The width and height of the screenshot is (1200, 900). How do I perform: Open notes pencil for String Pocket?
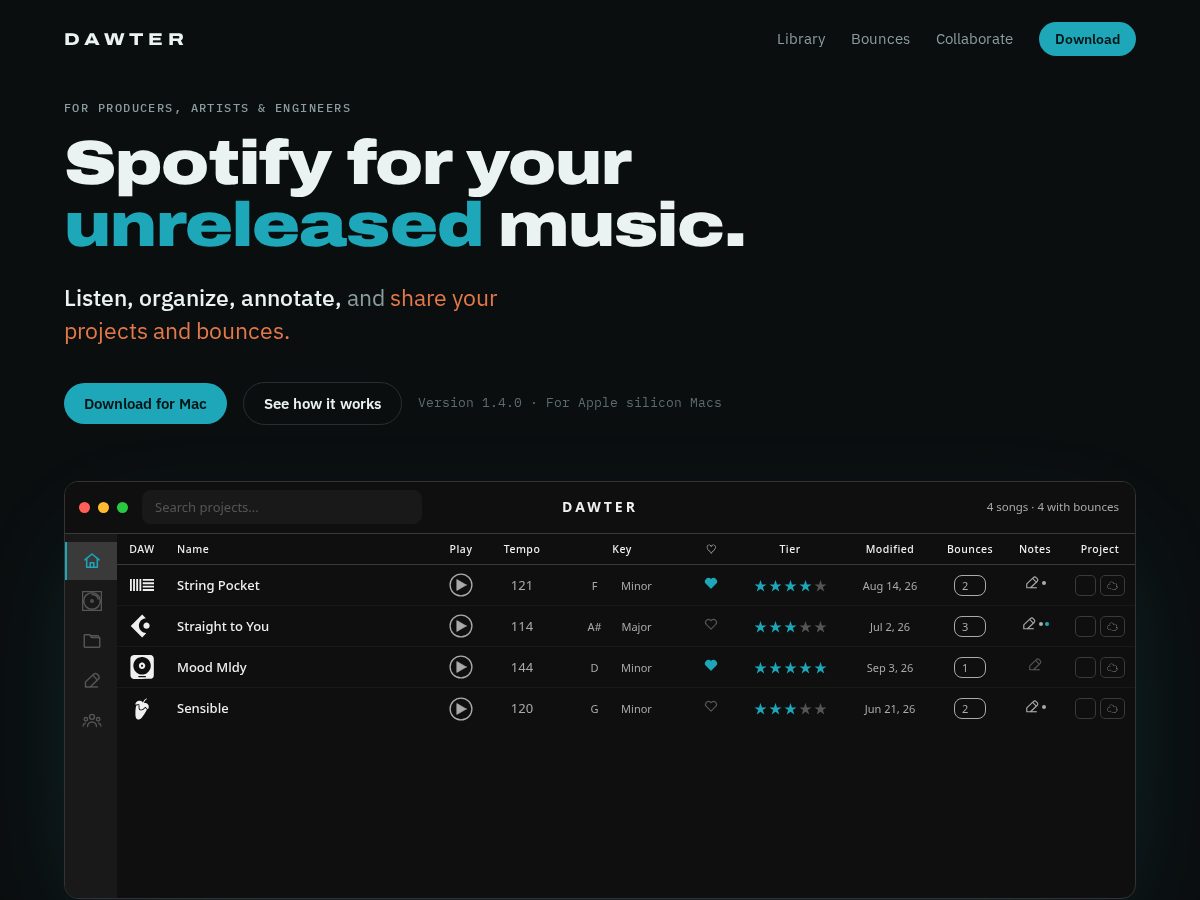pyautogui.click(x=1032, y=583)
